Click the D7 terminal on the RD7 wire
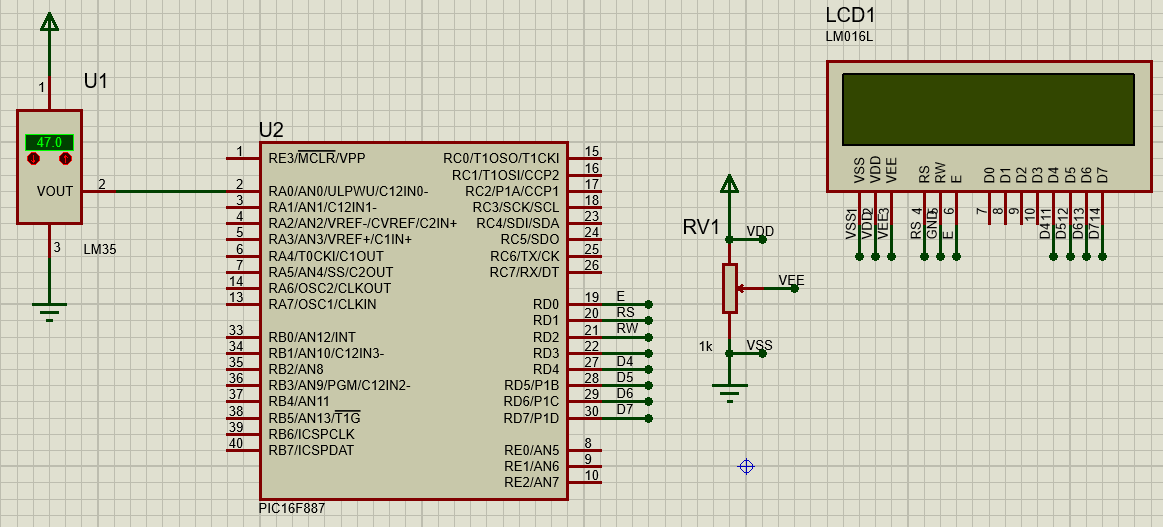 point(649,418)
